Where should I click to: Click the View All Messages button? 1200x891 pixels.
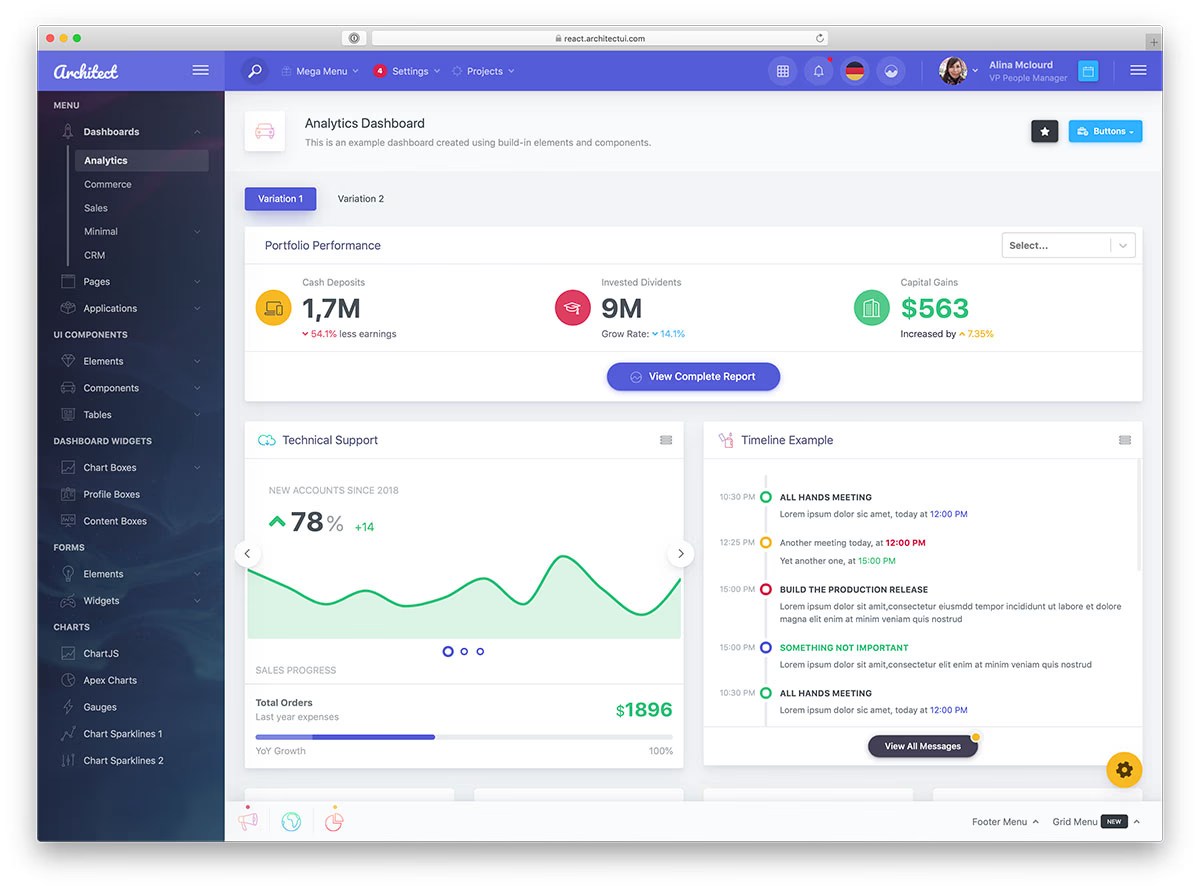922,745
